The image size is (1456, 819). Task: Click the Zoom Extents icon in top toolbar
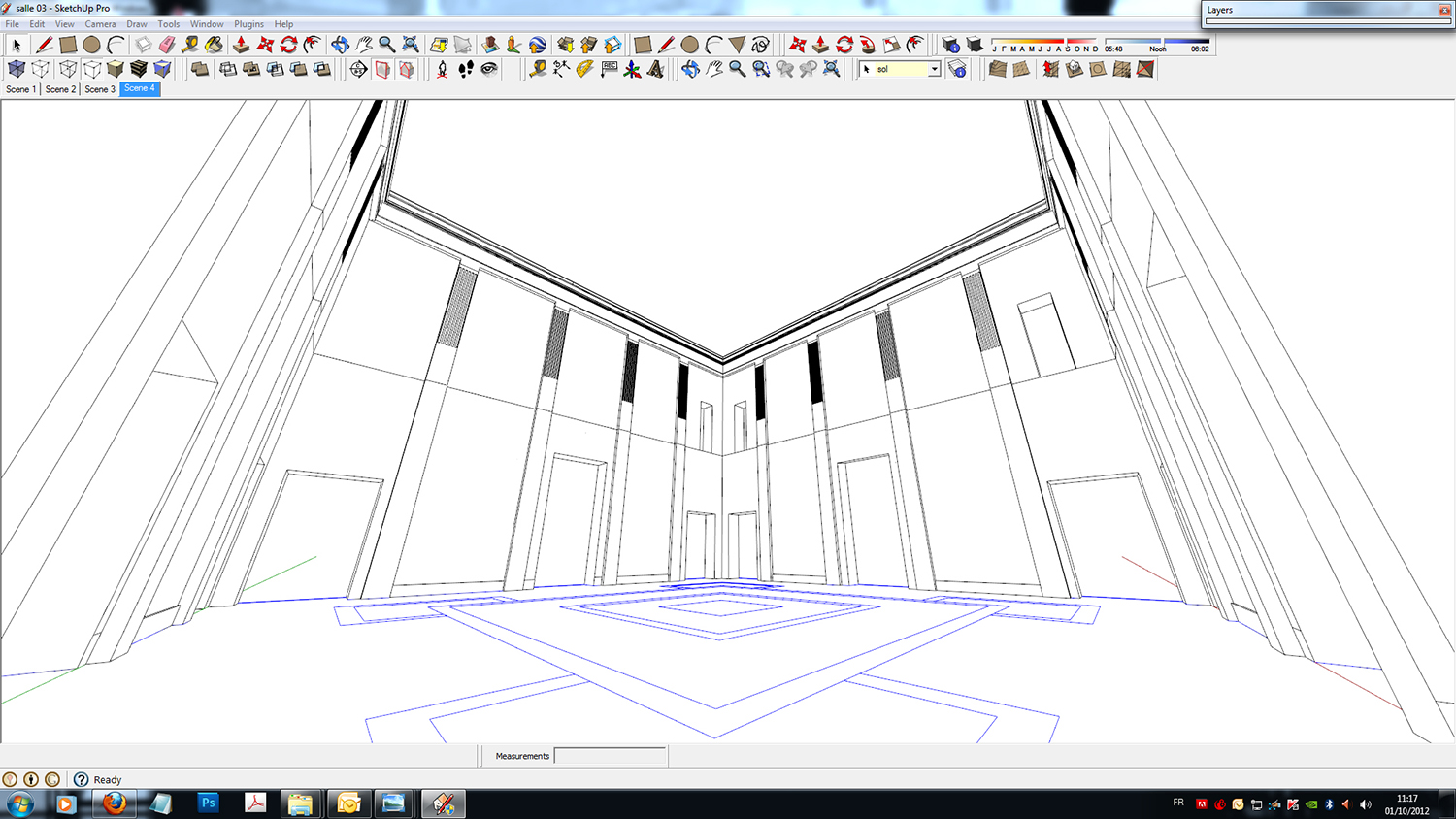pos(411,45)
